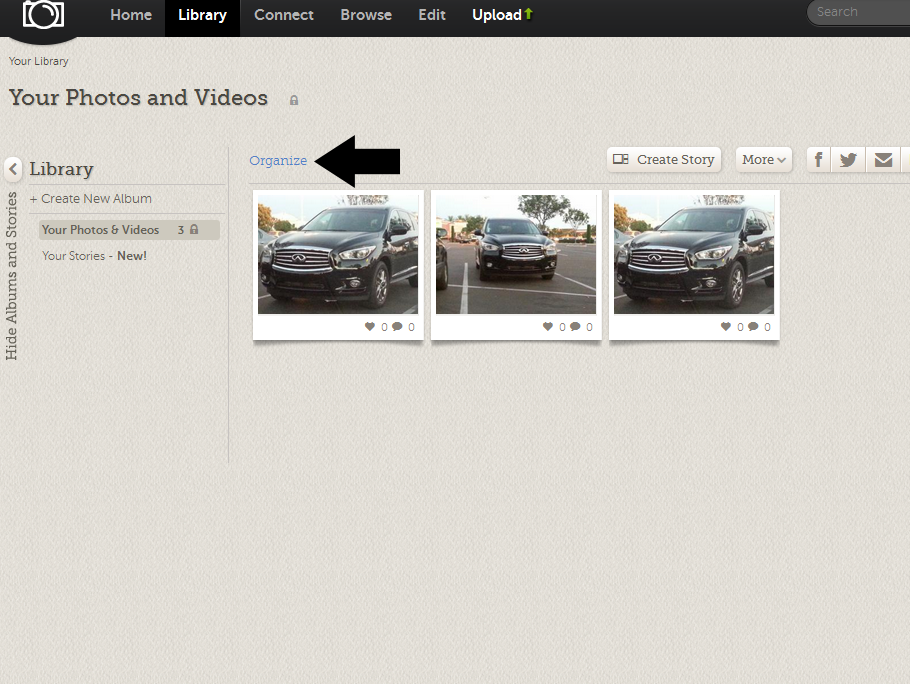Viewport: 910px width, 684px height.
Task: Open the Home tab
Action: [131, 15]
